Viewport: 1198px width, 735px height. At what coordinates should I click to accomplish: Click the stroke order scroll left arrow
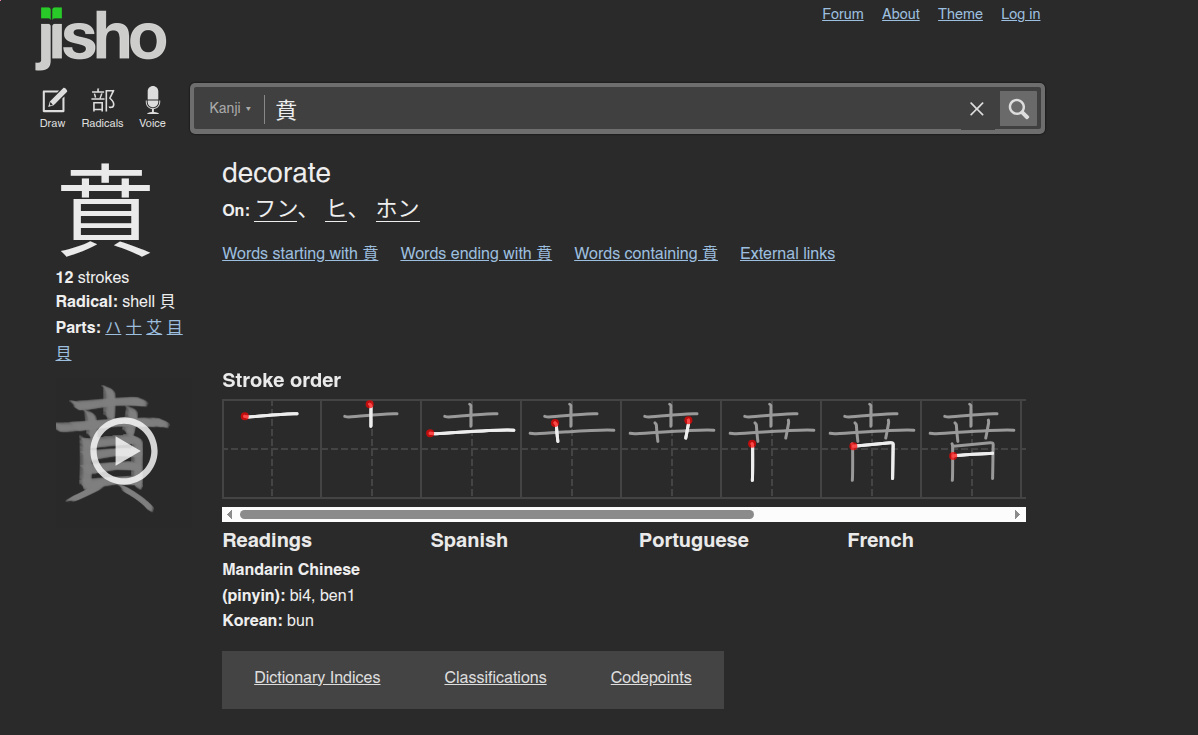pos(229,515)
